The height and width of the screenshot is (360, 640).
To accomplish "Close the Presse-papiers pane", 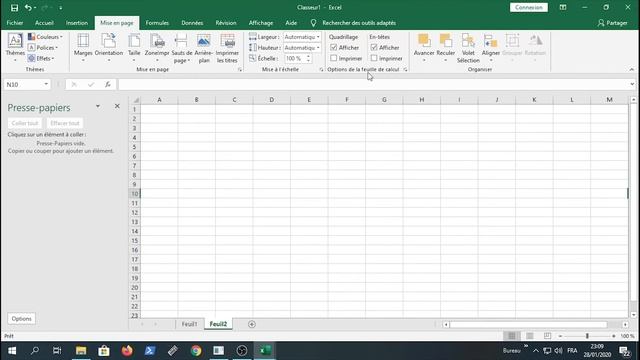I will [x=117, y=106].
